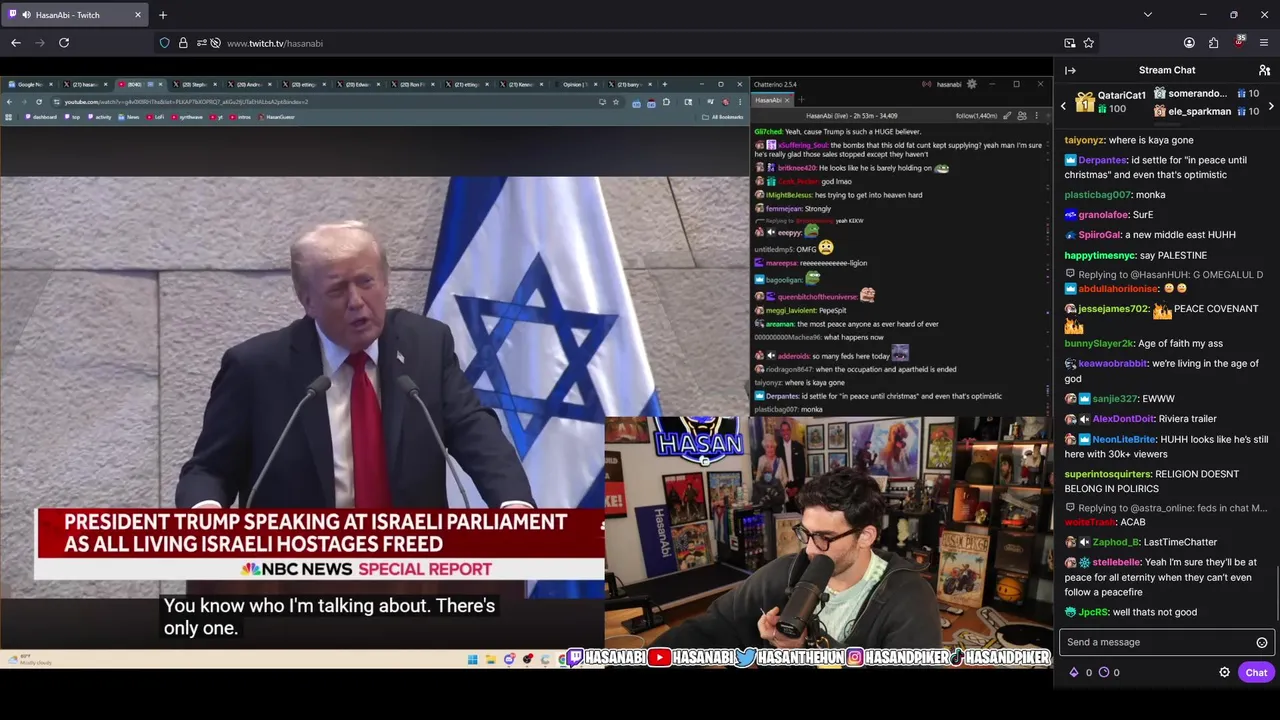Click username plasticbag007 in Twitch chat
Image resolution: width=1280 pixels, height=720 pixels.
(x=1097, y=195)
